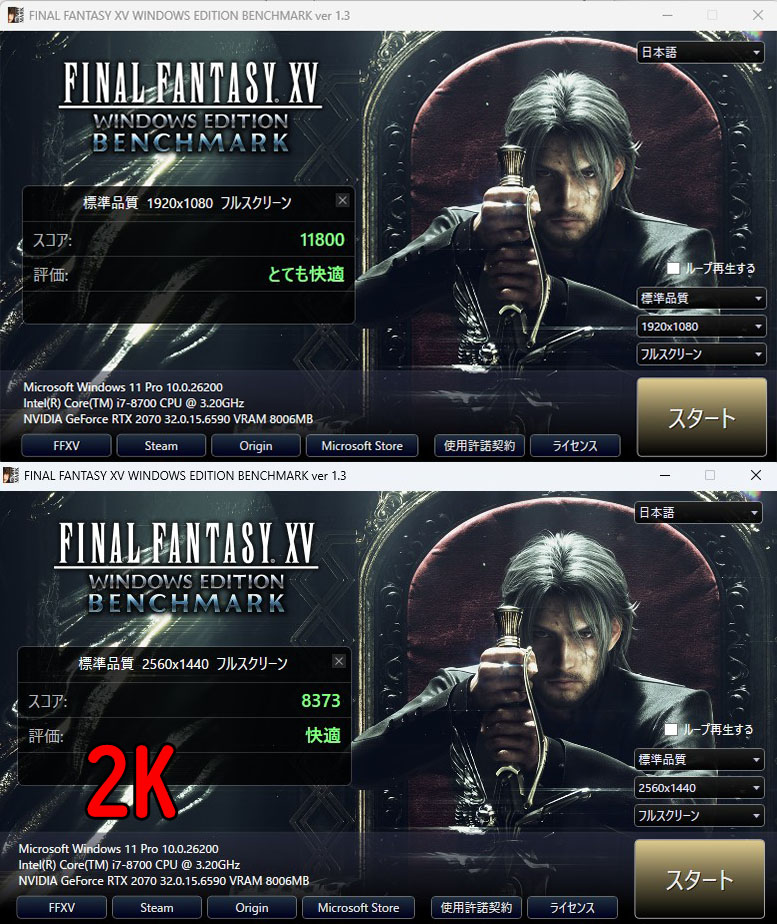Open the Microsoft Store link in bottom window
Viewport: 777px width, 924px height.
358,908
